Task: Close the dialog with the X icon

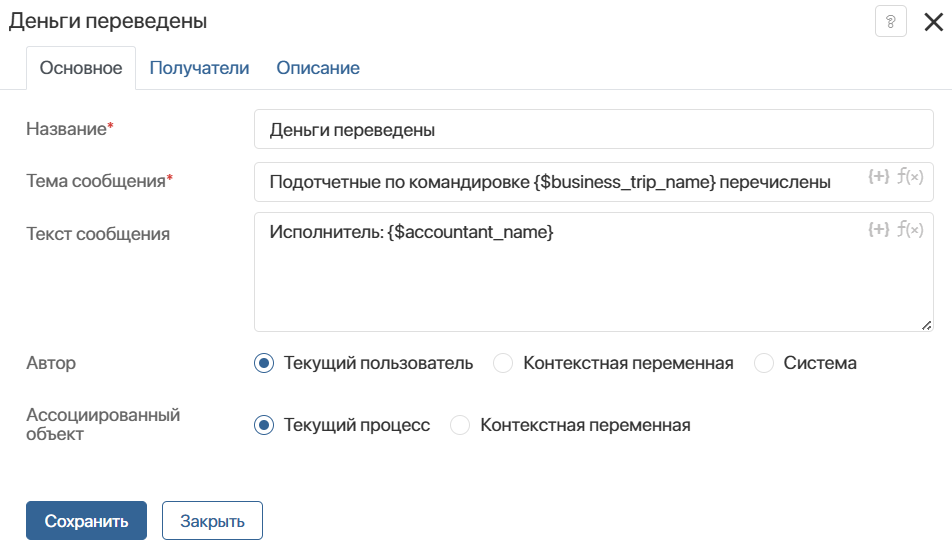Action: tap(933, 22)
